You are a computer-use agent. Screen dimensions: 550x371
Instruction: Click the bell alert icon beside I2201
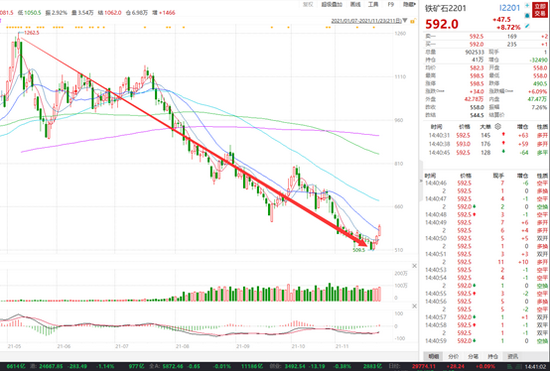(x=527, y=15)
